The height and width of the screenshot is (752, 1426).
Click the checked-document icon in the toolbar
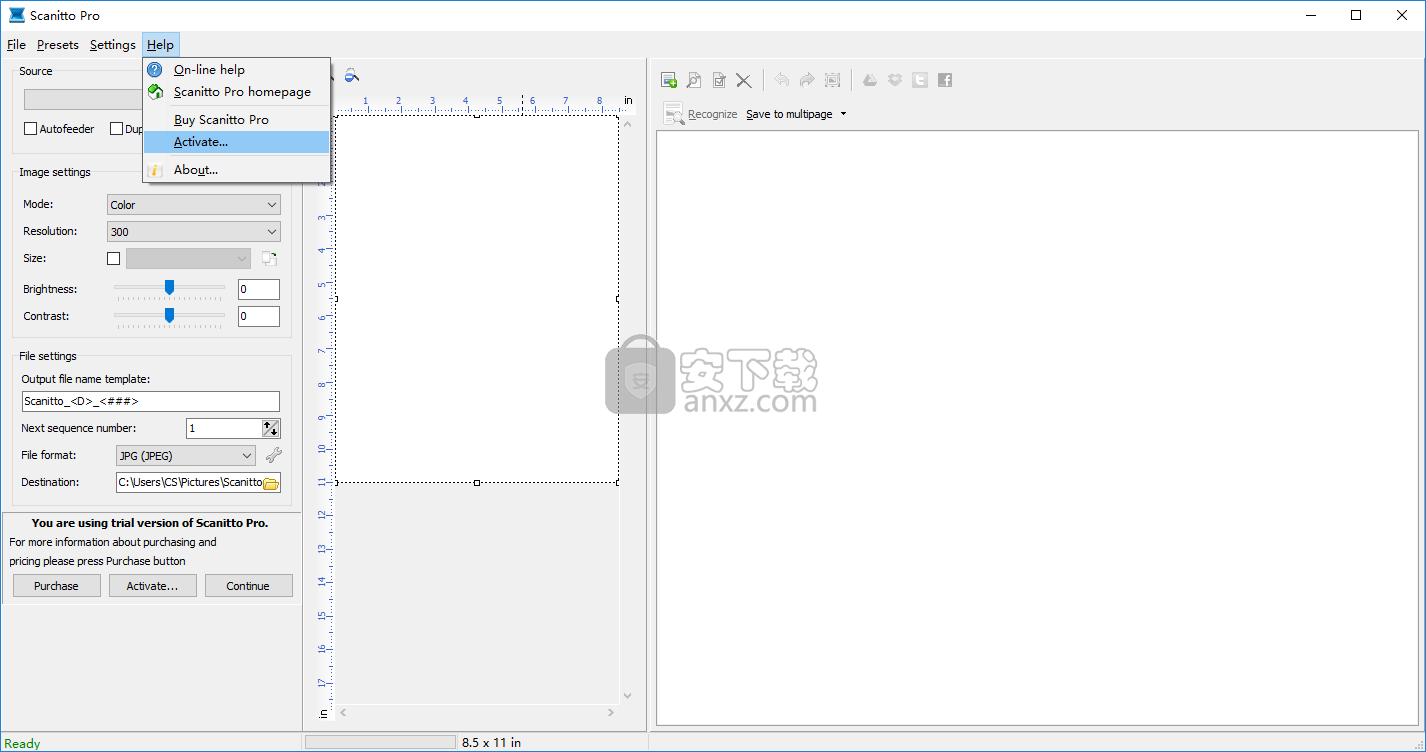coord(719,80)
